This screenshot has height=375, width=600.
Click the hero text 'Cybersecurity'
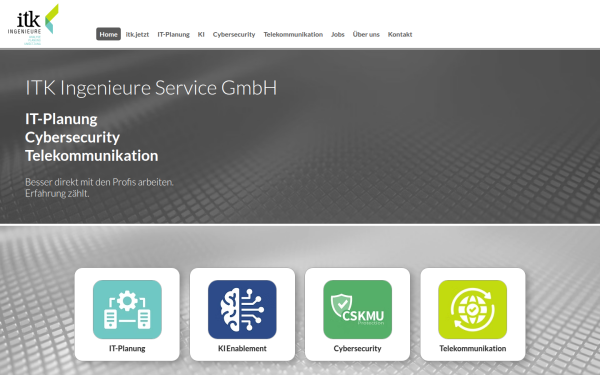coord(72,137)
